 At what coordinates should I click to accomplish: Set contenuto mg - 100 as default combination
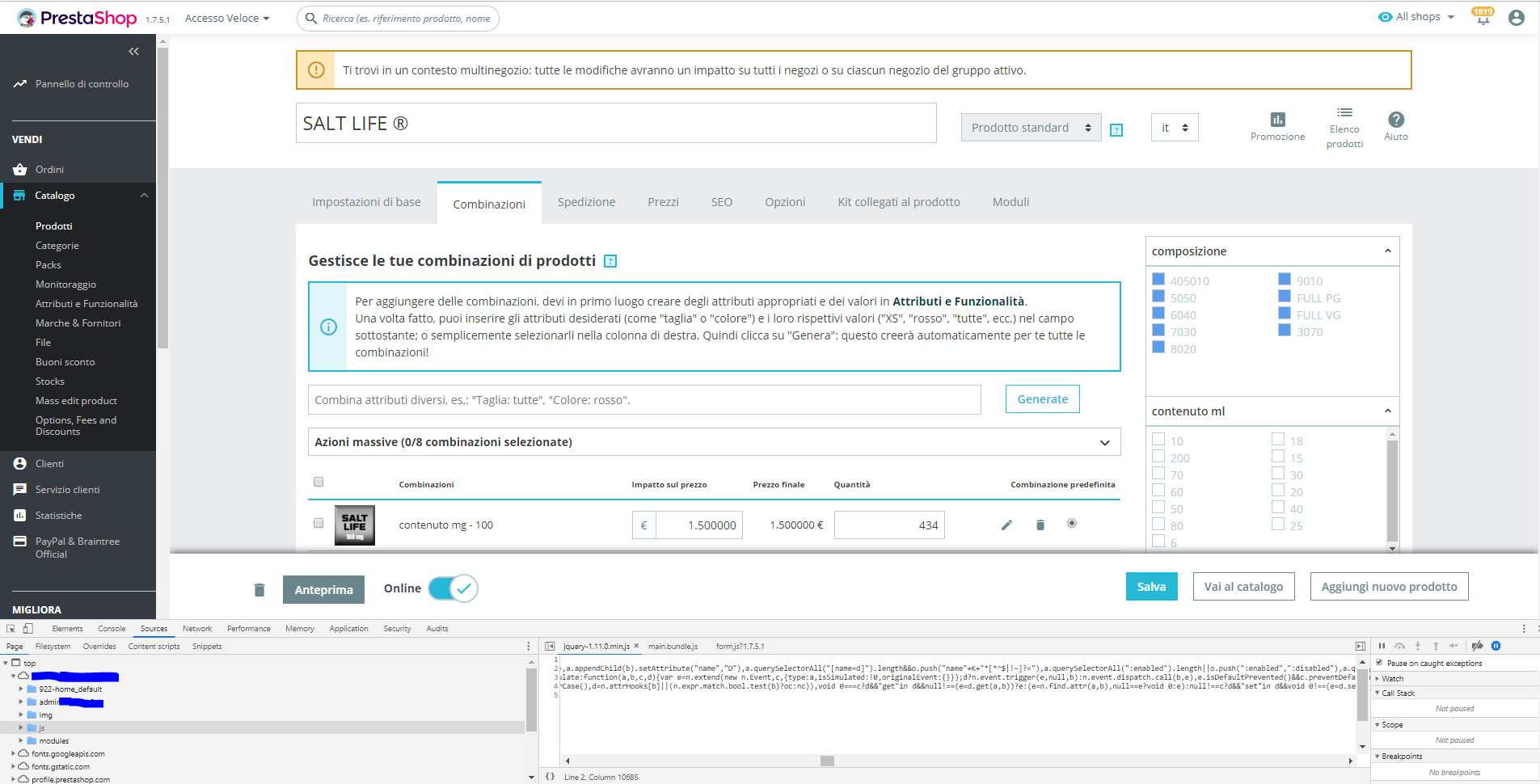[x=1072, y=523]
